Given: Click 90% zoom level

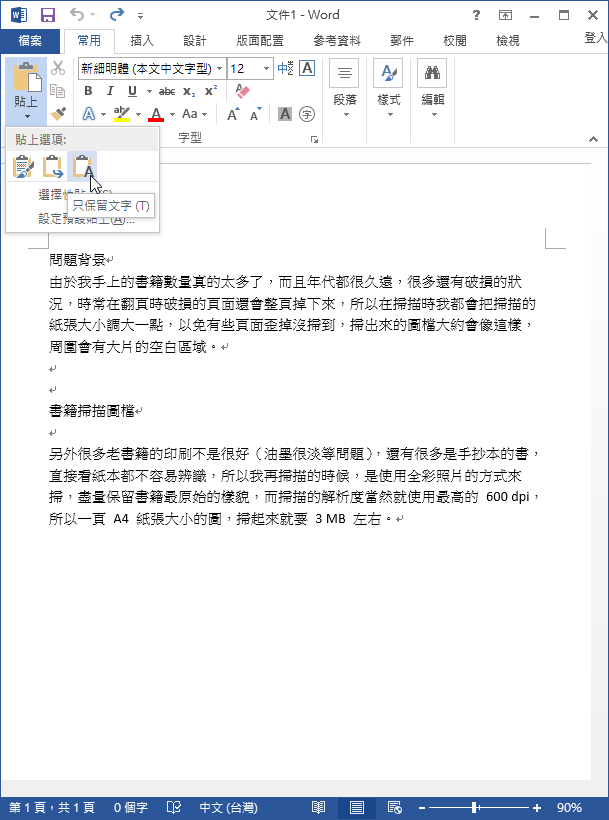Looking at the screenshot, I should (569, 808).
